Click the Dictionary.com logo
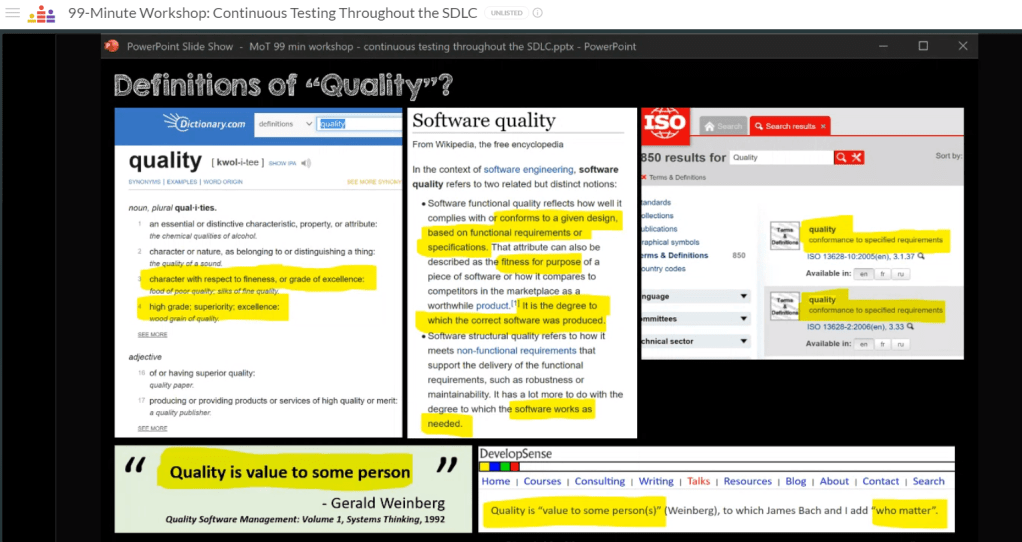Viewport: 1022px width, 542px height. click(205, 122)
